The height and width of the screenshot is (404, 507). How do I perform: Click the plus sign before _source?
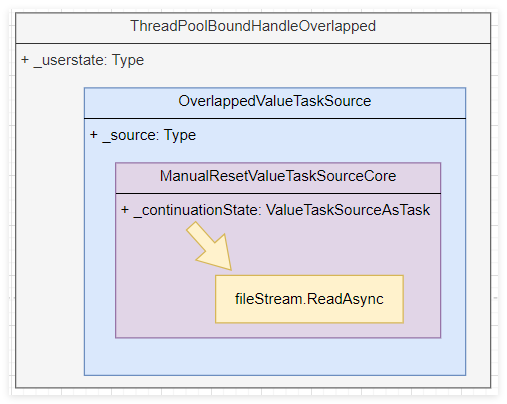click(94, 135)
